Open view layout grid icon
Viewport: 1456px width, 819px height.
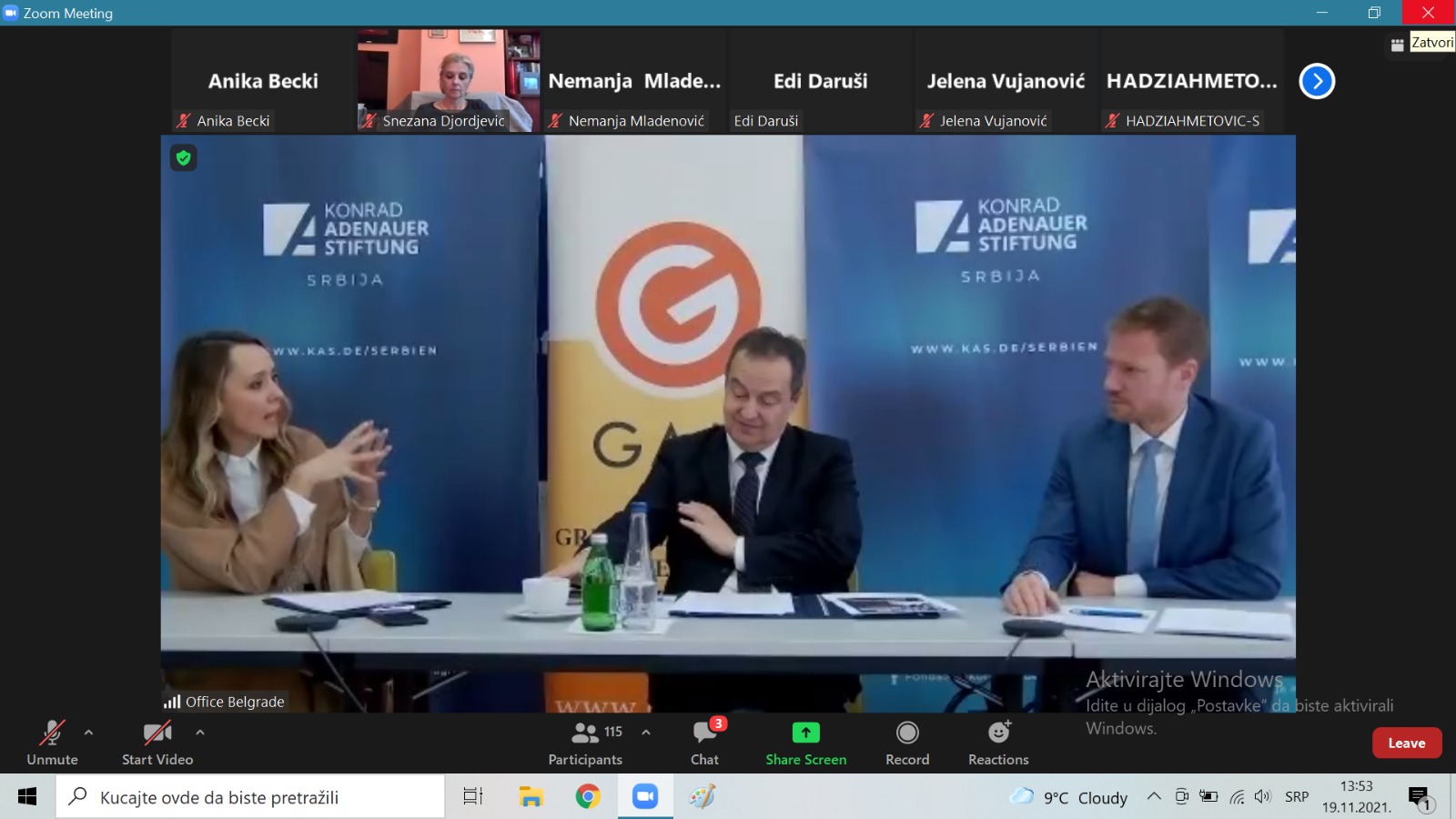[1398, 45]
